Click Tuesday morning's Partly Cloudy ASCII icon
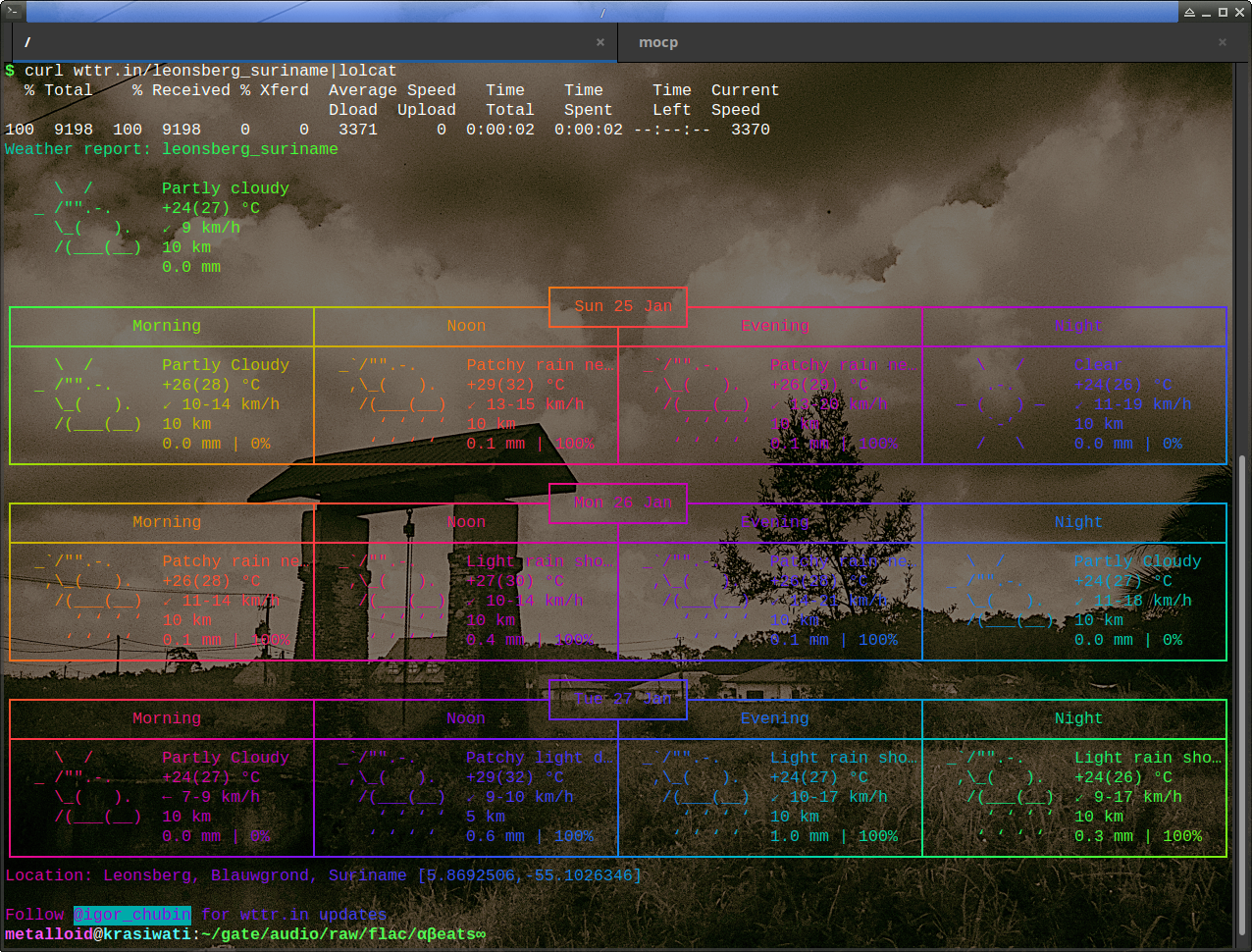This screenshot has height=952, width=1252. tap(88, 787)
